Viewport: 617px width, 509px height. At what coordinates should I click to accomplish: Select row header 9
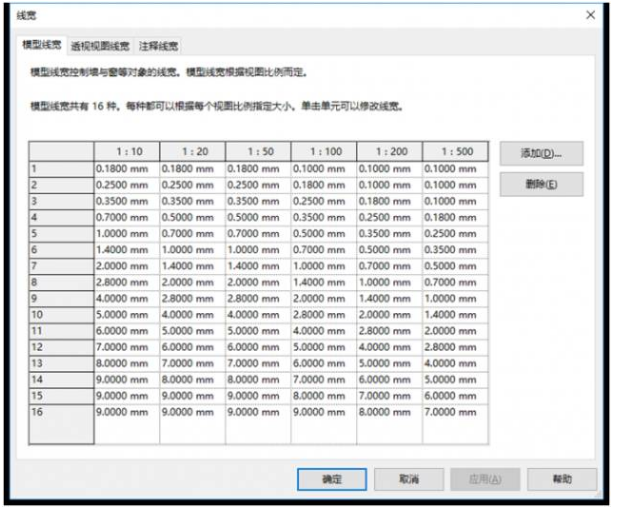[x=61, y=299]
